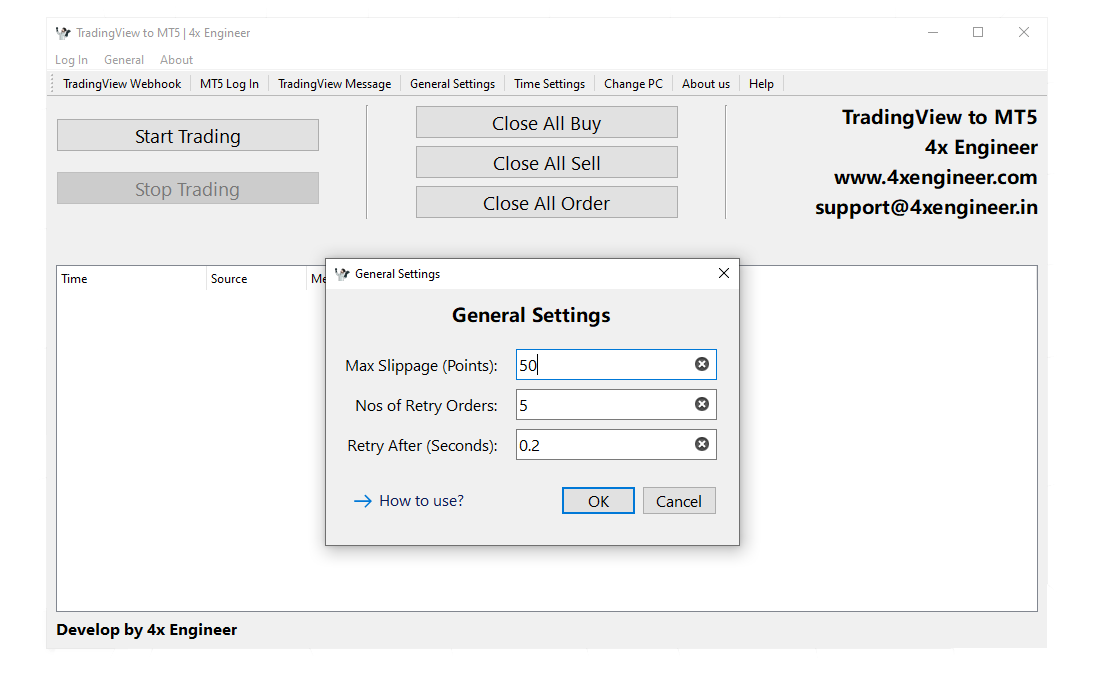
Task: Select General Settings in the toolbar
Action: 452,84
